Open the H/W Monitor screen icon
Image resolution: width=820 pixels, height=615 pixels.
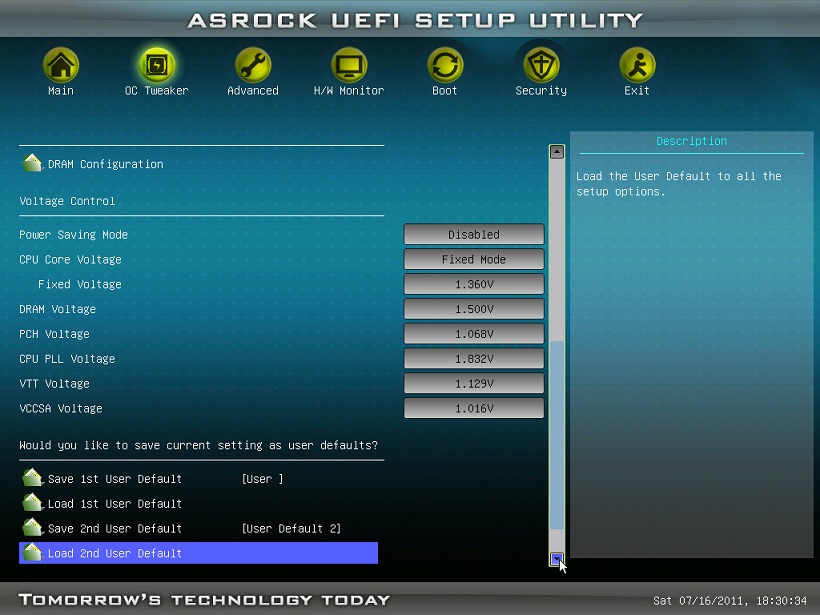(x=349, y=65)
